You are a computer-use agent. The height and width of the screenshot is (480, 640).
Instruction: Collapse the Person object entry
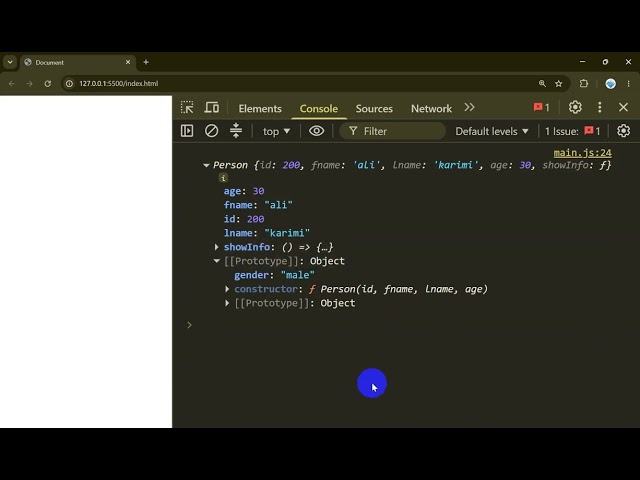(206, 165)
